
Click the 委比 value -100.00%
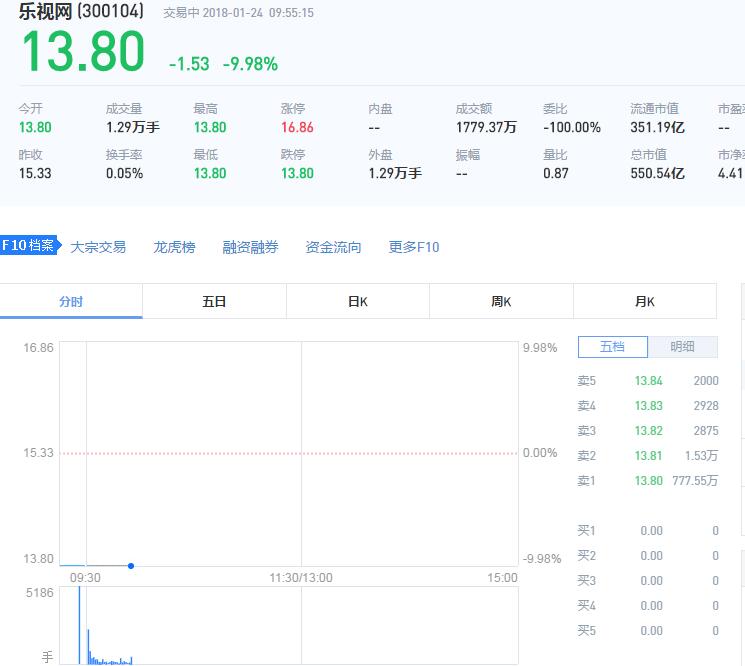572,127
